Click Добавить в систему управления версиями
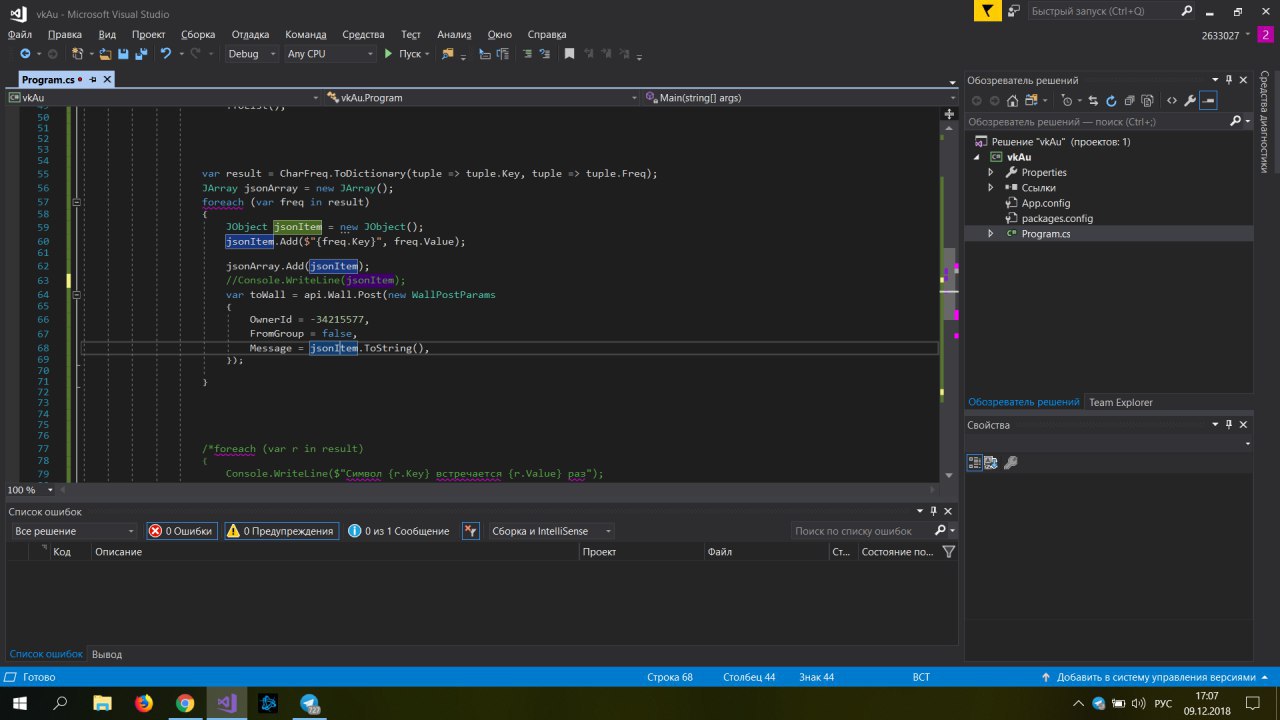 [x=1156, y=677]
